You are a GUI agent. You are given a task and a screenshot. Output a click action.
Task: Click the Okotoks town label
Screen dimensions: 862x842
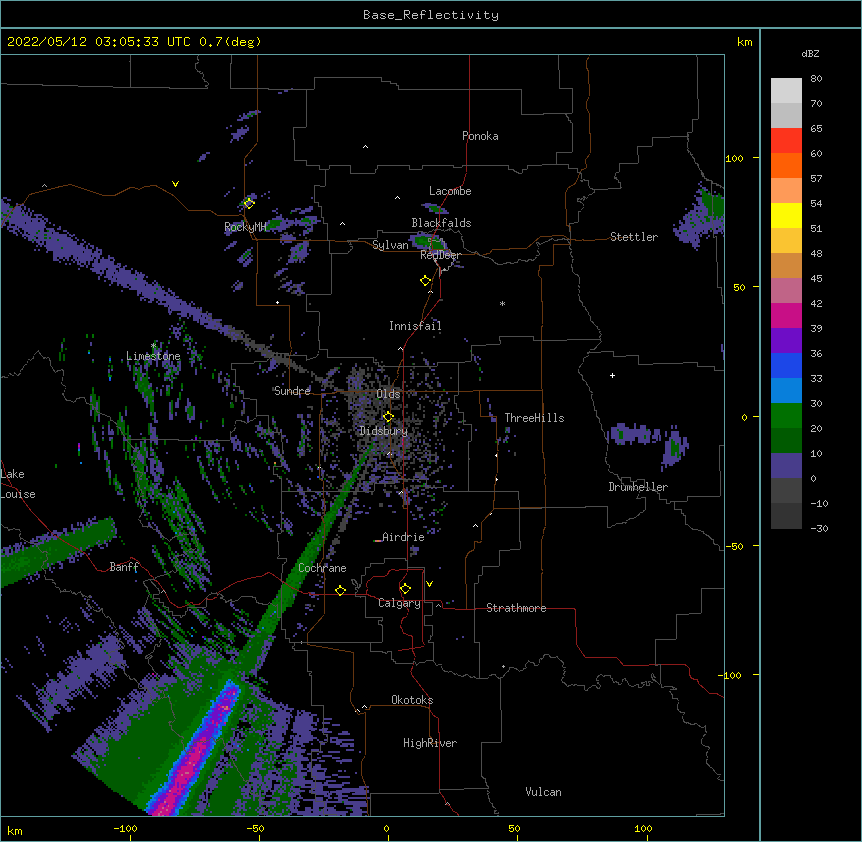click(412, 700)
